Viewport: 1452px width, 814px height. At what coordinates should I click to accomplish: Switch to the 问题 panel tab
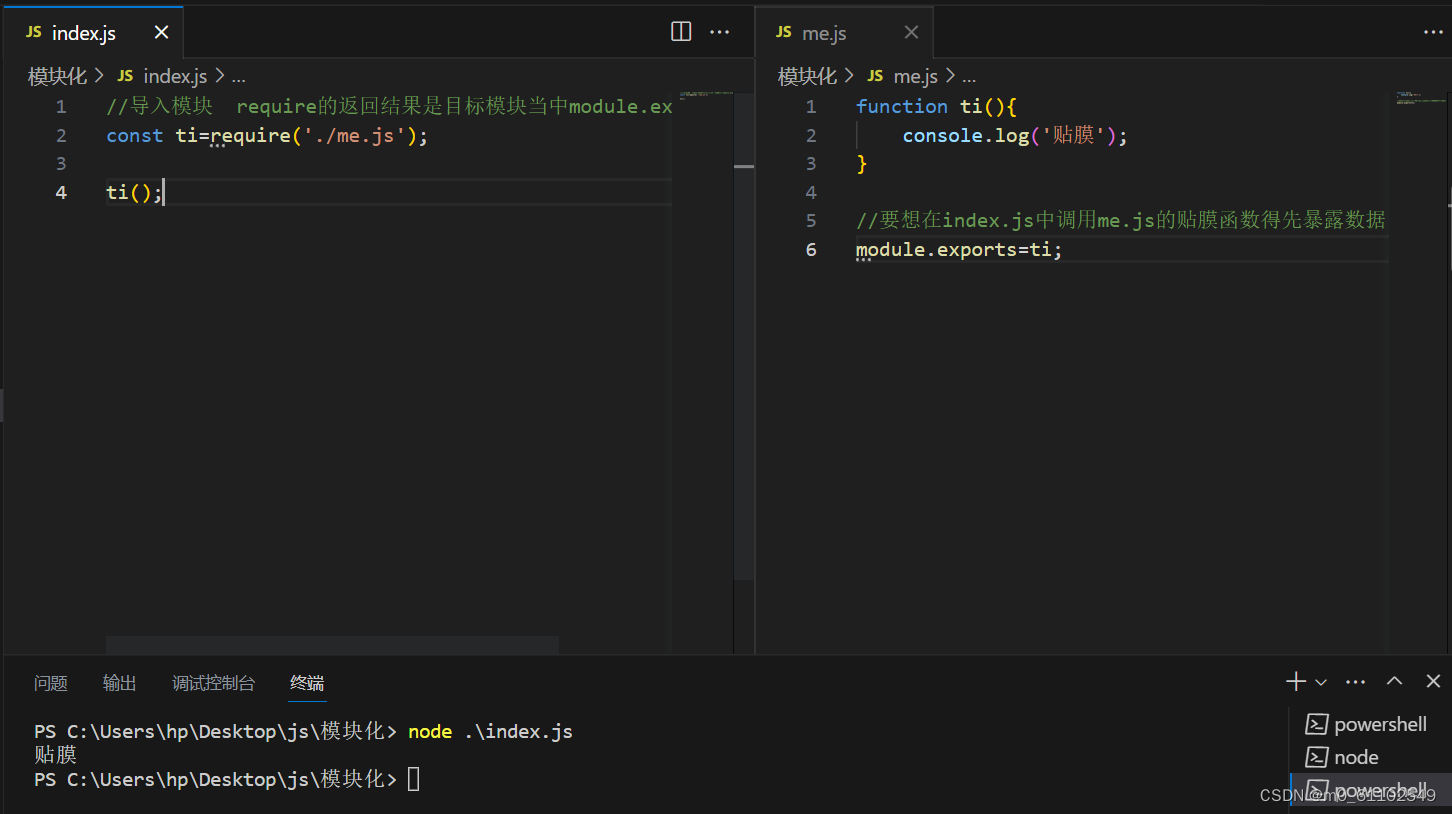pos(50,682)
